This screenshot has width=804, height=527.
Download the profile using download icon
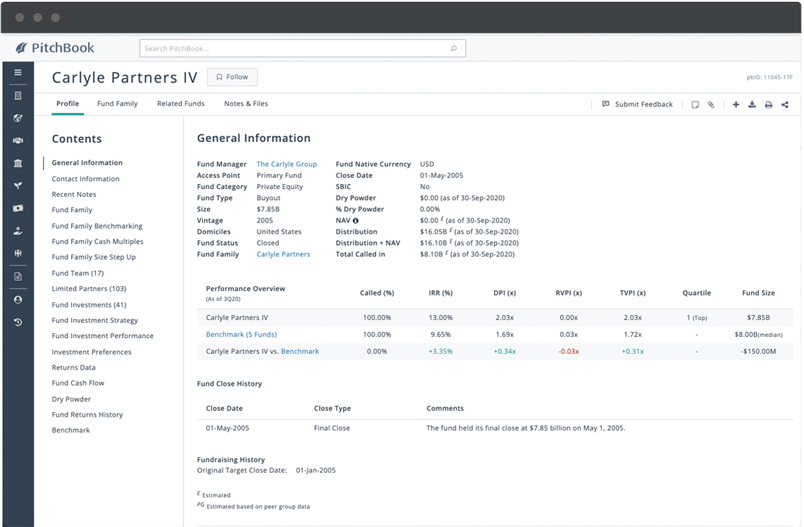pyautogui.click(x=752, y=105)
